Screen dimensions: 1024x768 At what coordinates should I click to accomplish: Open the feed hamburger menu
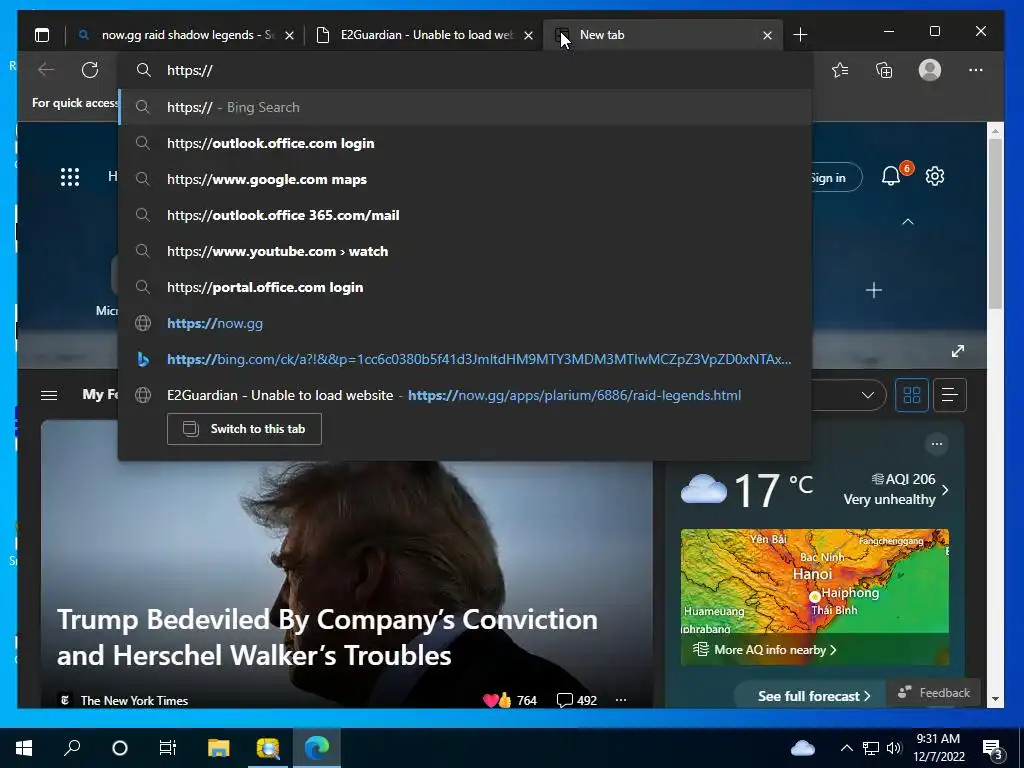49,395
